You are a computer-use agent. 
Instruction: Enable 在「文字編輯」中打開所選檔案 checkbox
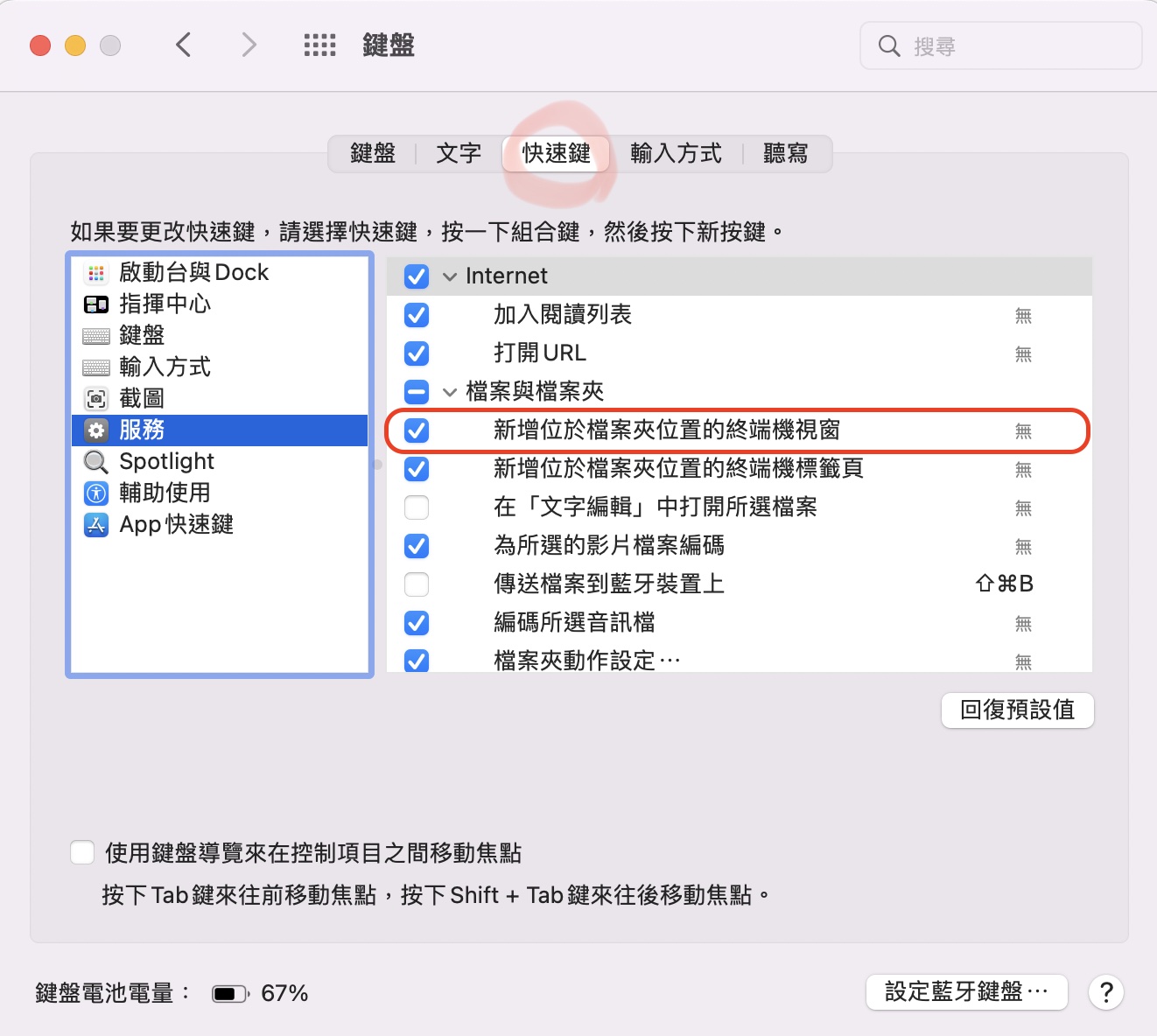pos(417,507)
